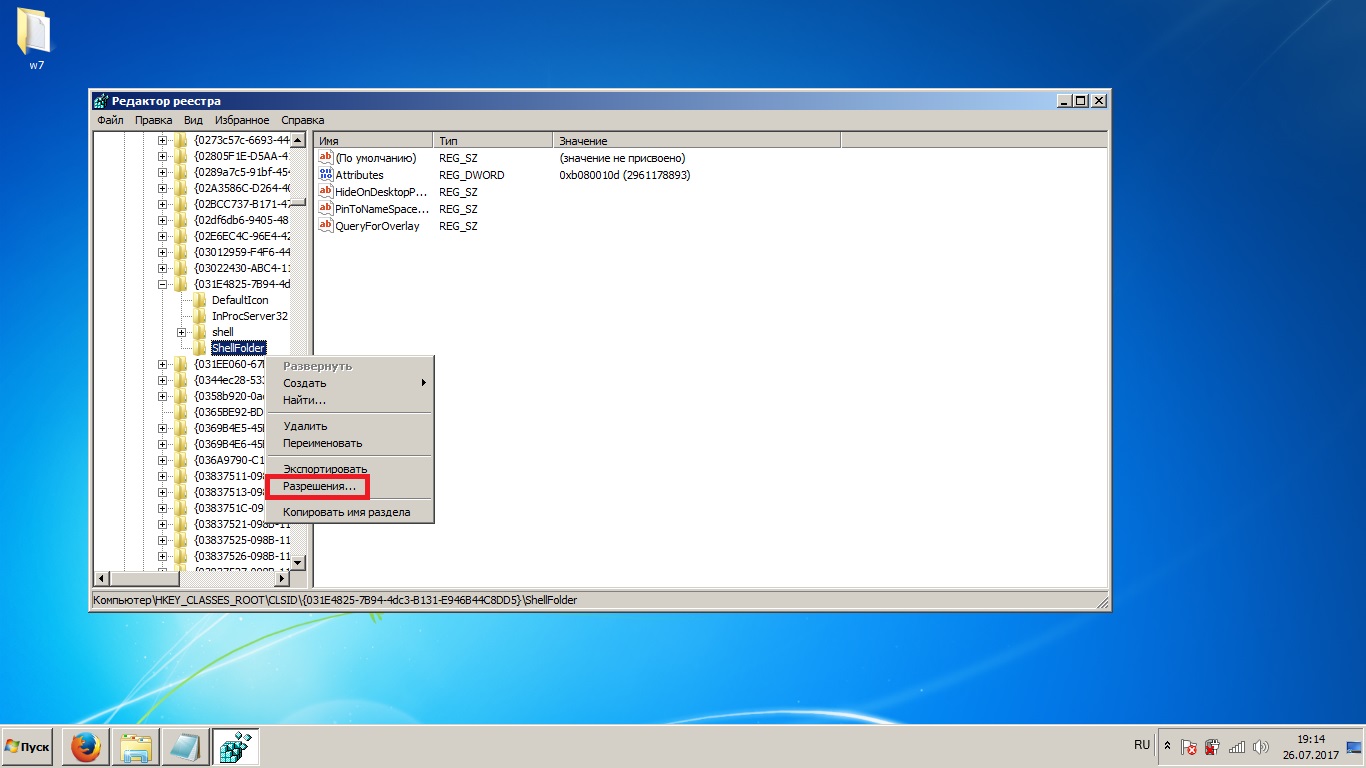The height and width of the screenshot is (768, 1366).
Task: Expand the {02E6EC4C-96E4 key
Action: pyautogui.click(x=162, y=236)
